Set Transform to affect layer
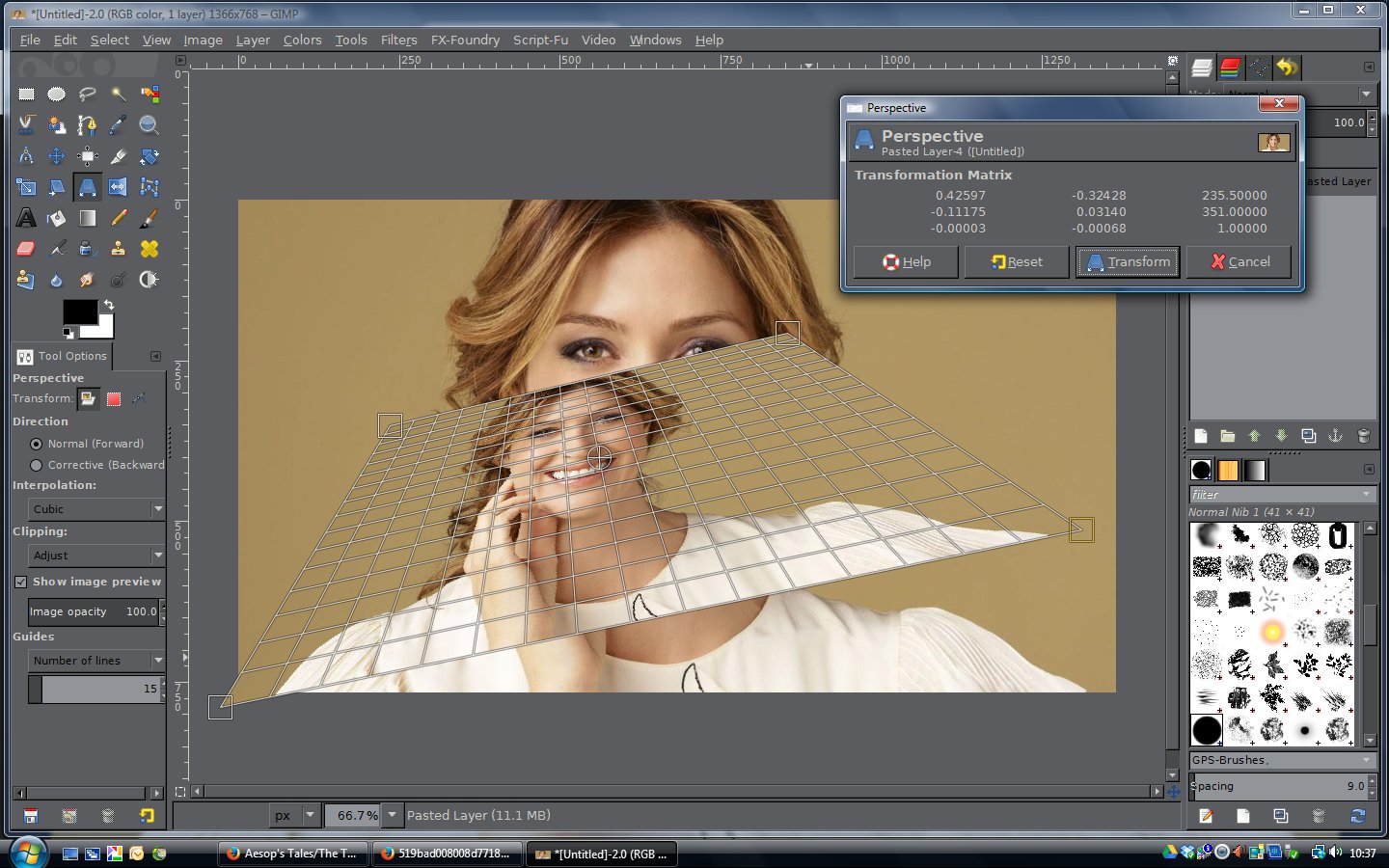Image resolution: width=1389 pixels, height=868 pixels. 88,398
